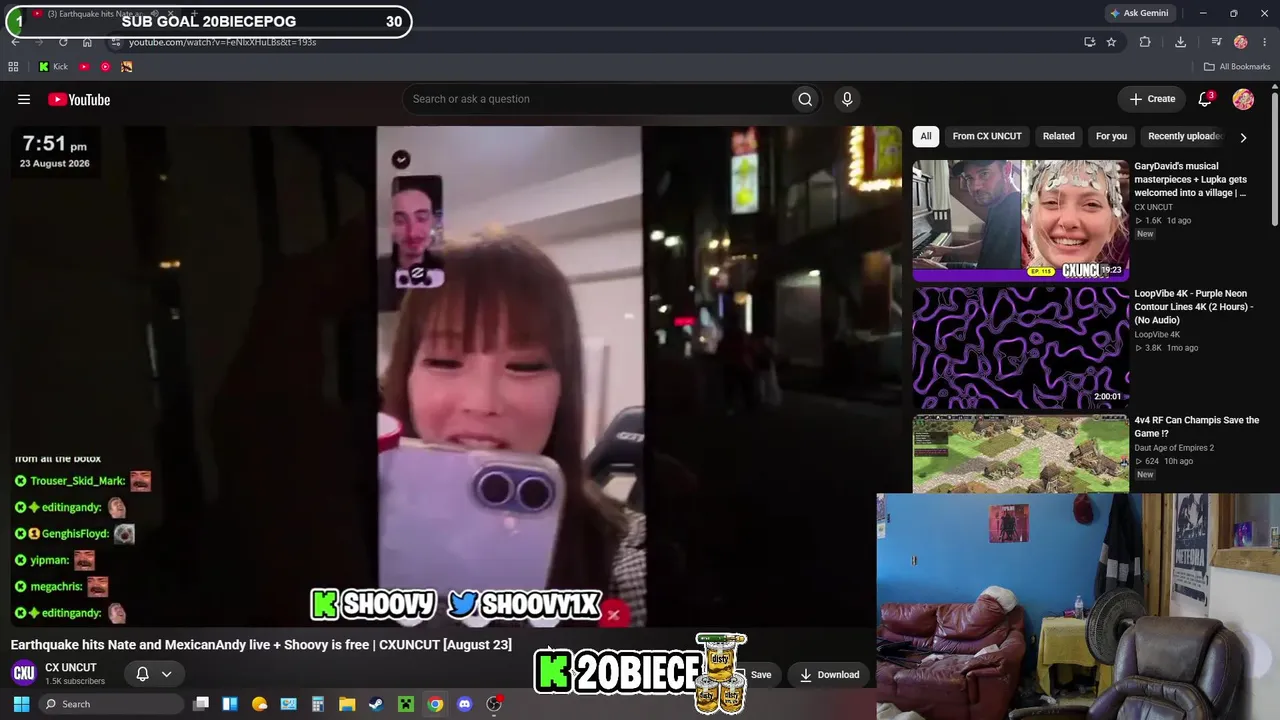The image size is (1280, 720).
Task: Click the Chrome address bar URL
Action: coord(222,42)
